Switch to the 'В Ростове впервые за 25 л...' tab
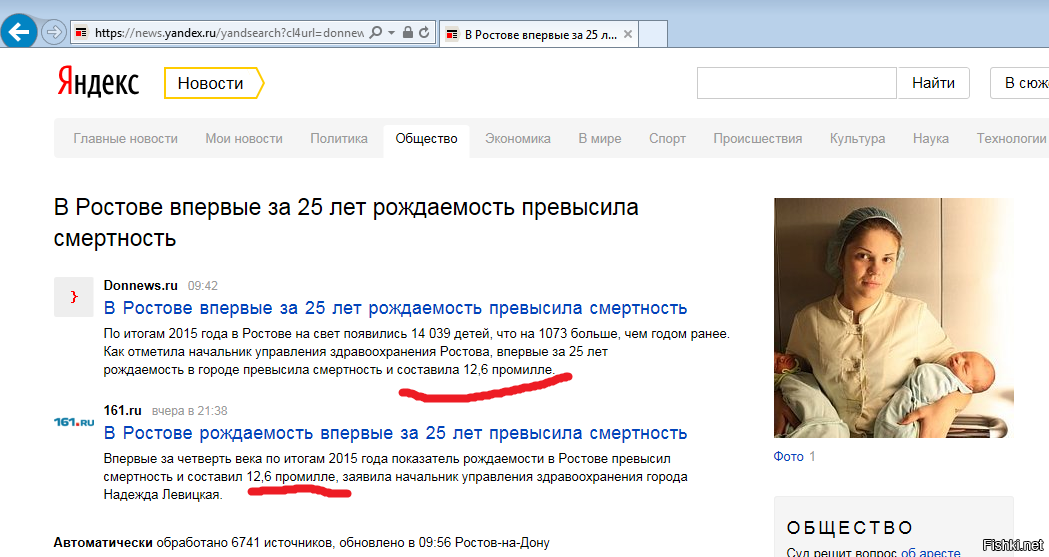Image resolution: width=1049 pixels, height=557 pixels. tap(540, 34)
